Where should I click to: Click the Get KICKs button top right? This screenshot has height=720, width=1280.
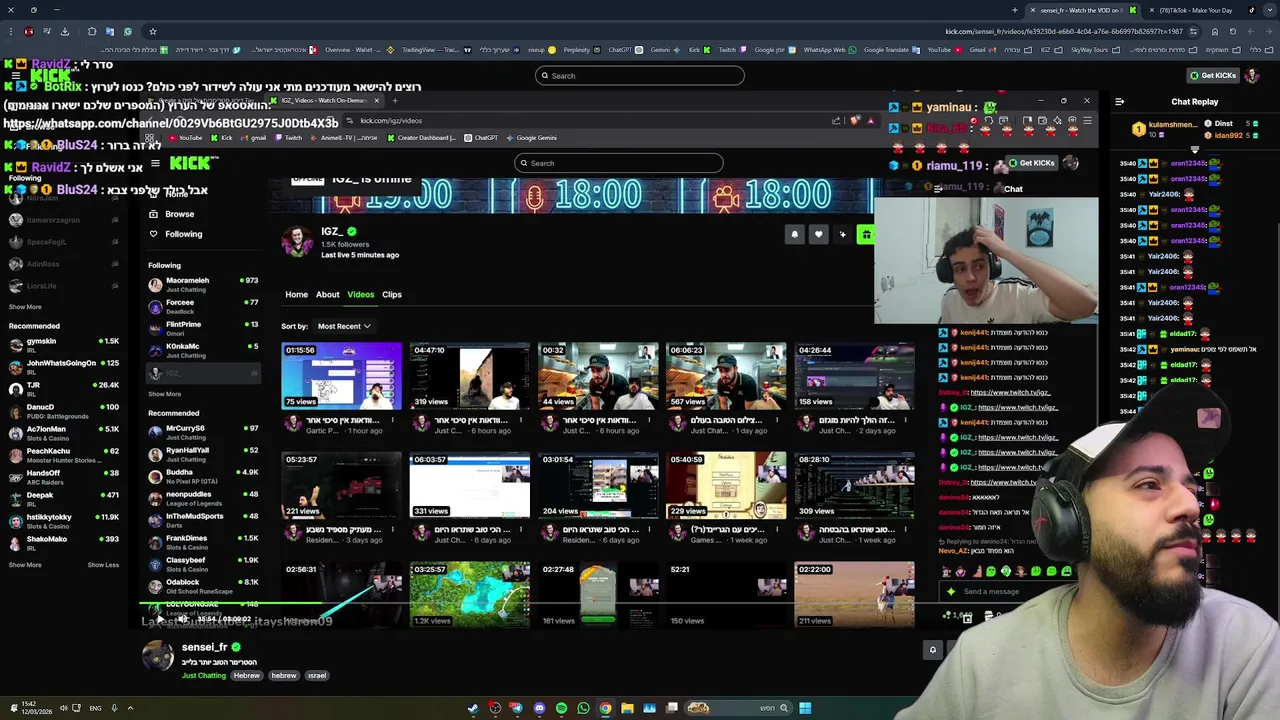point(1213,75)
